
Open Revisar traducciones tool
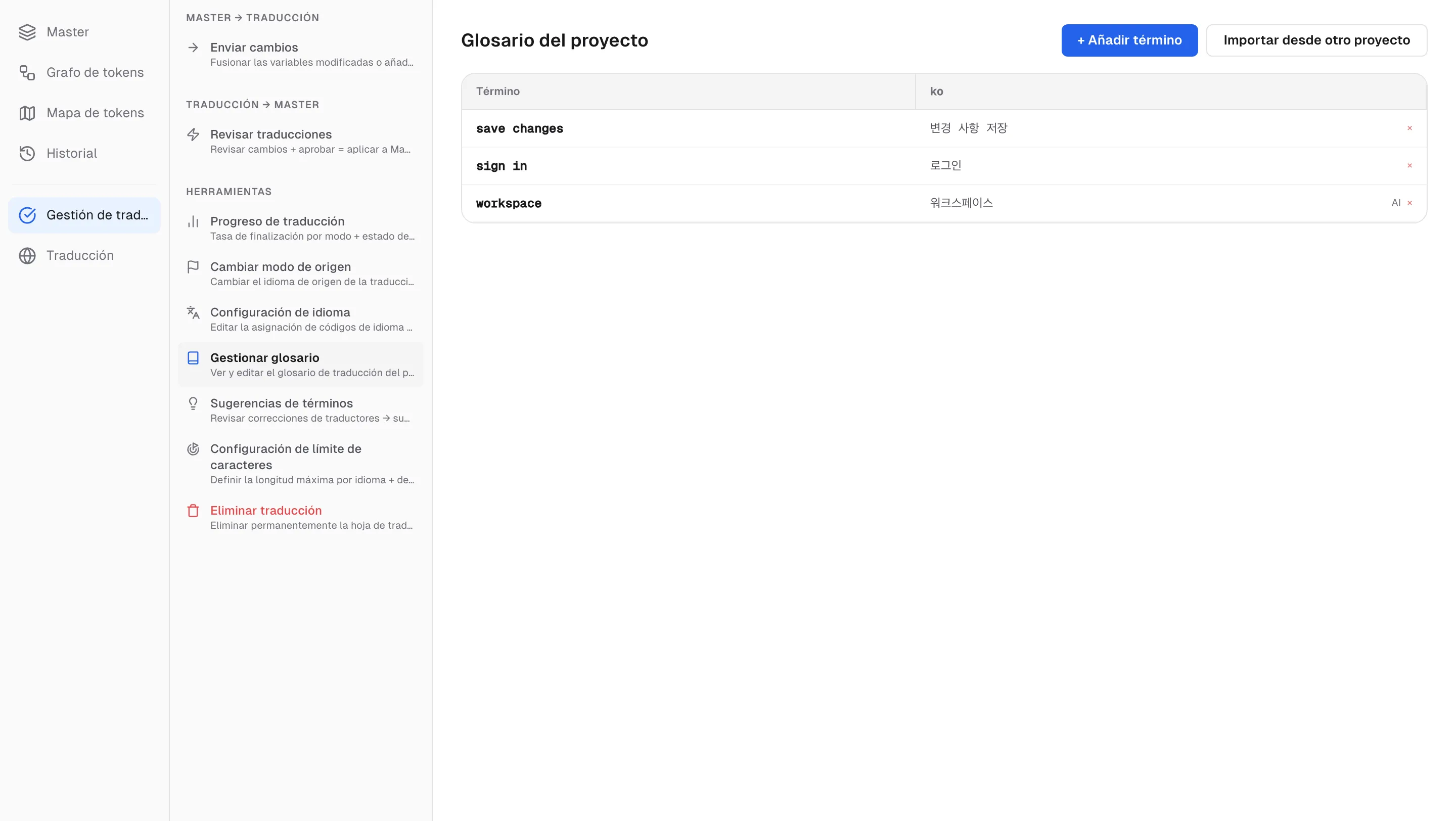click(x=301, y=141)
